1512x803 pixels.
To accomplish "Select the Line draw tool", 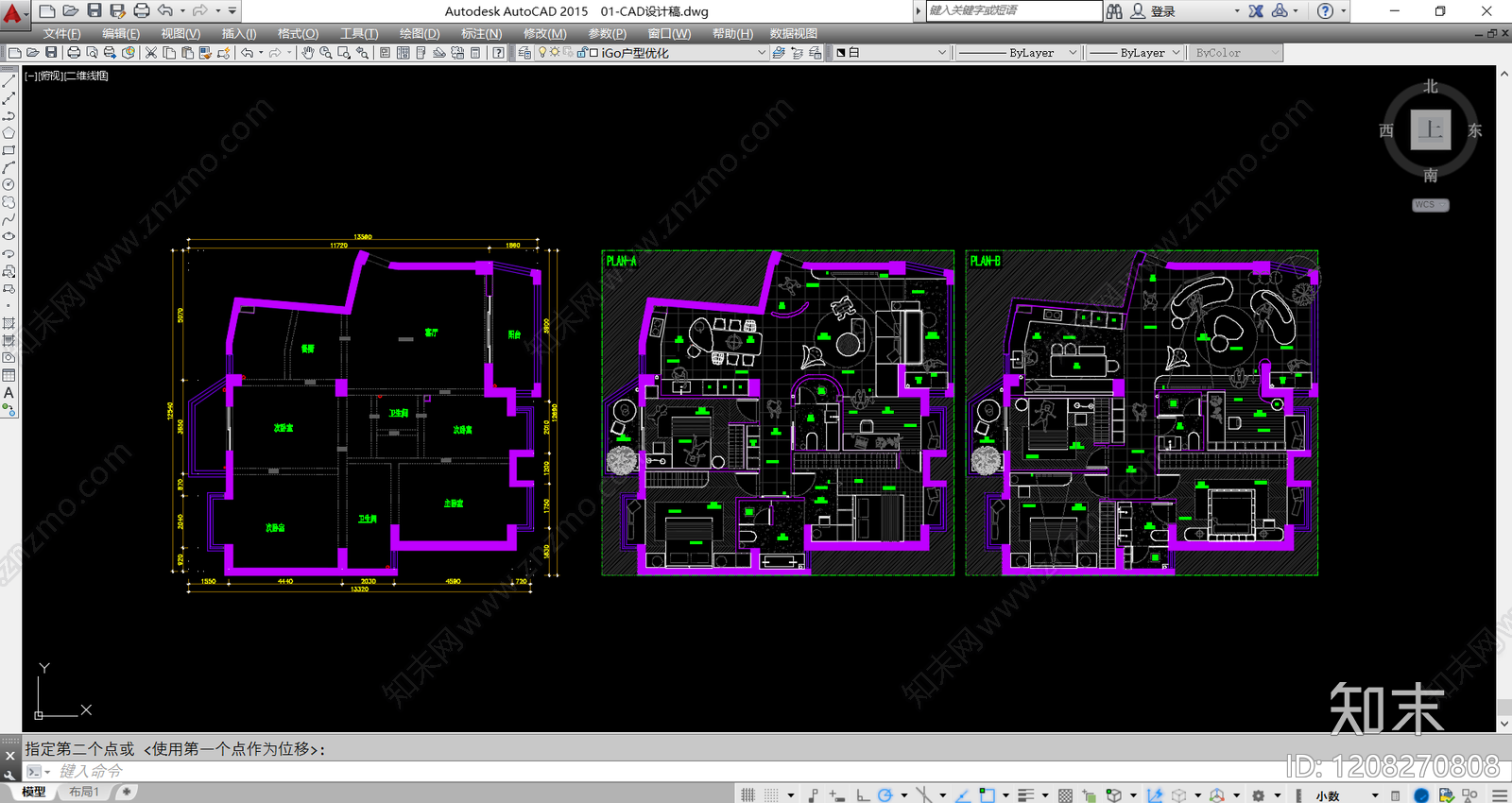I will tap(9, 81).
